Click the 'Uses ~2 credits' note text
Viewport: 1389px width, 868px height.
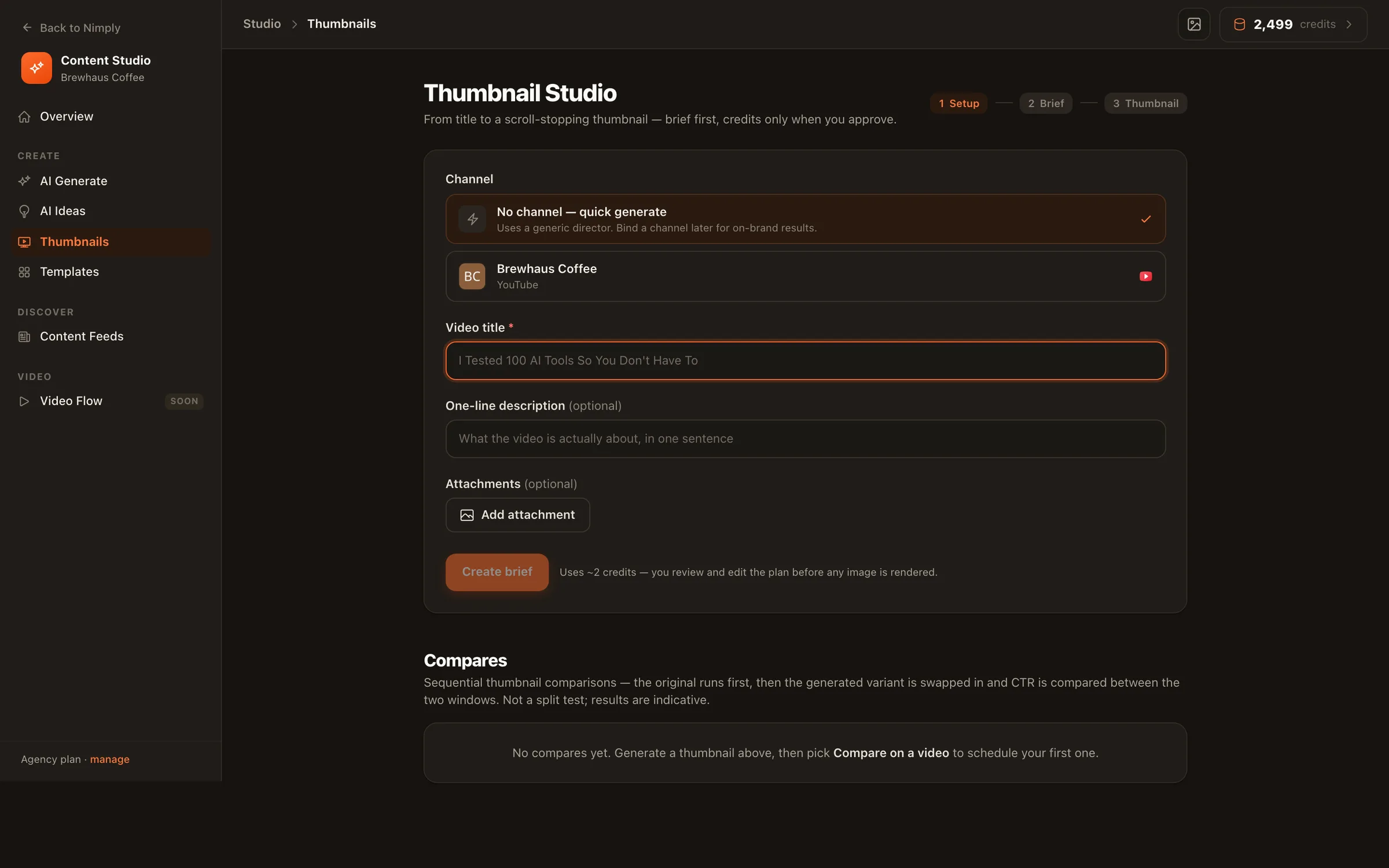[x=748, y=572]
